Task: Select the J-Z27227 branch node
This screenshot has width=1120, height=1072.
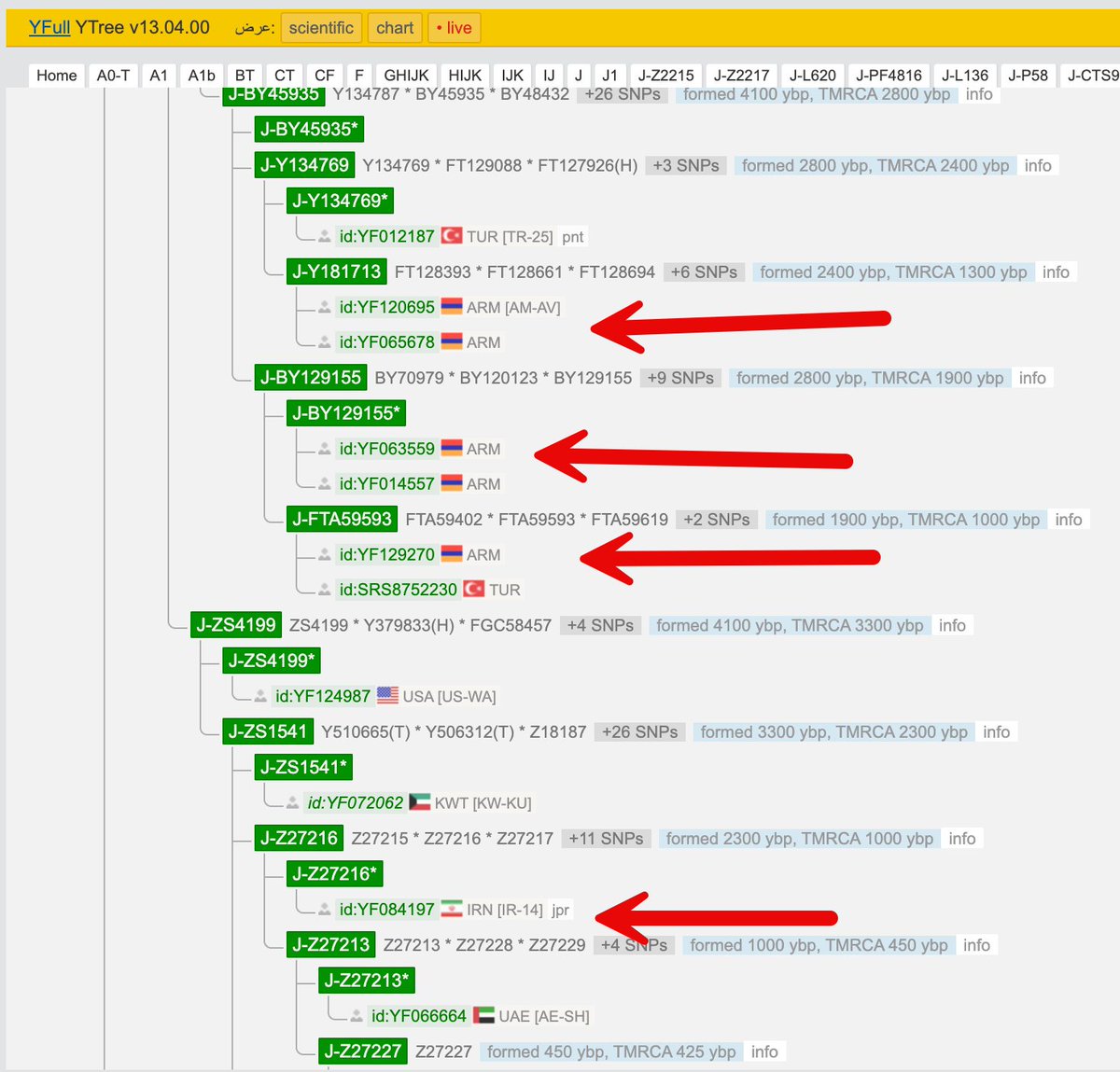Action: (363, 1051)
